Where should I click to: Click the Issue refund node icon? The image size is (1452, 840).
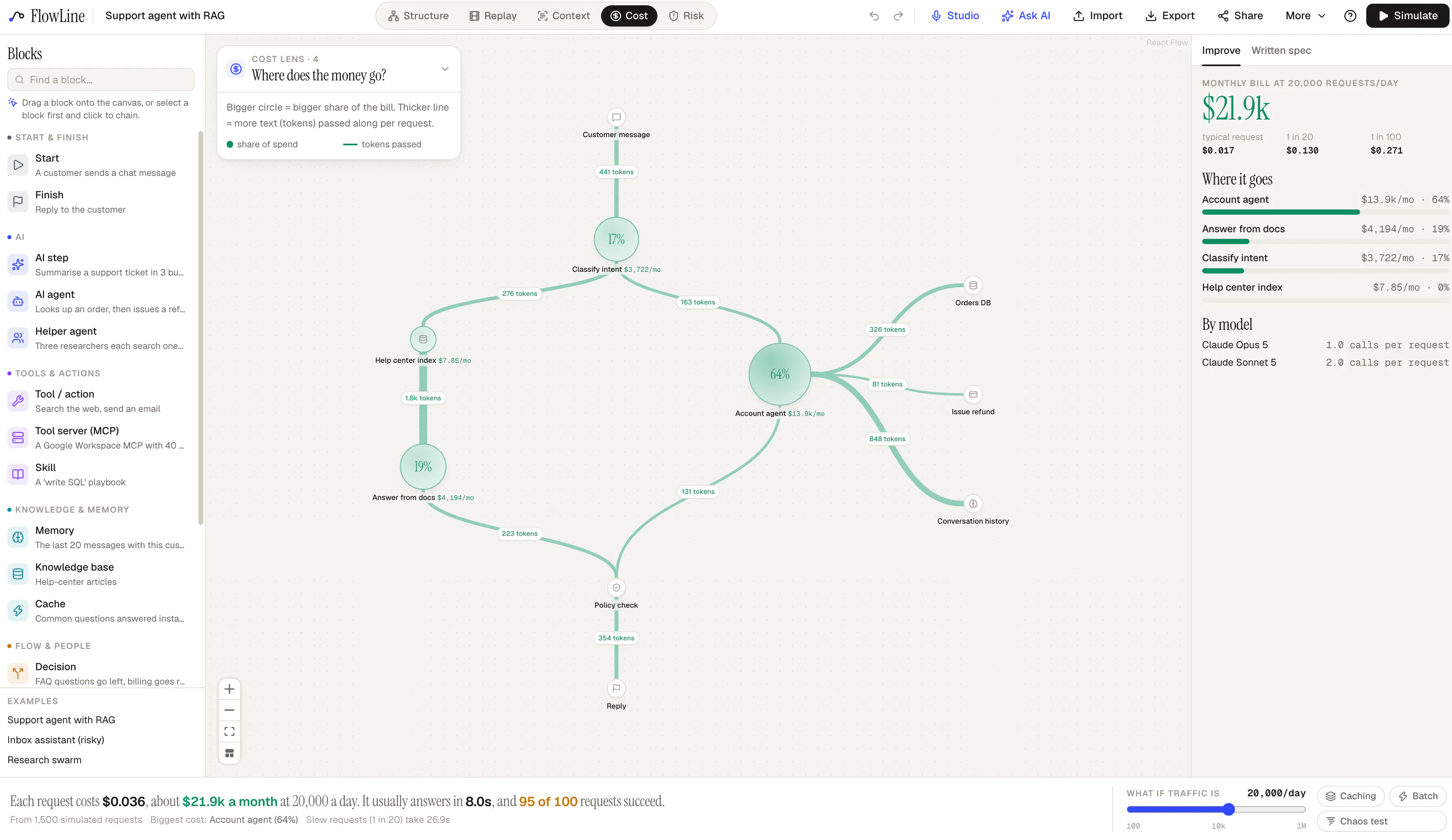[x=973, y=394]
